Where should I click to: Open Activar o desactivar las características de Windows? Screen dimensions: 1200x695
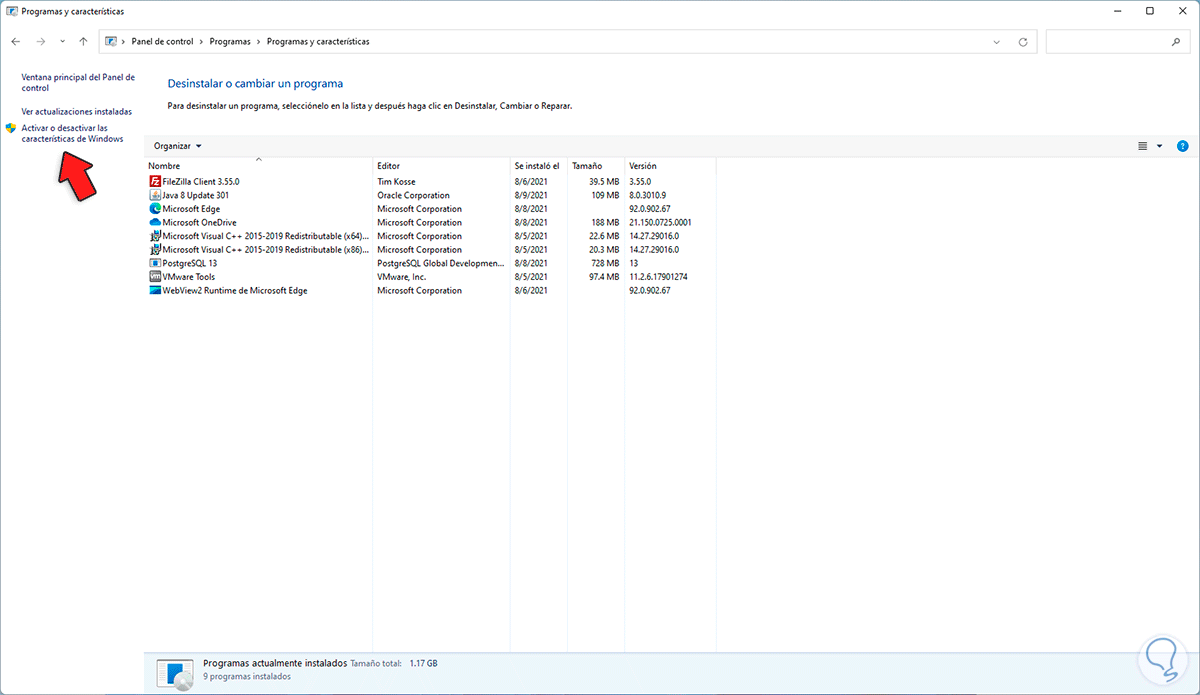click(72, 133)
